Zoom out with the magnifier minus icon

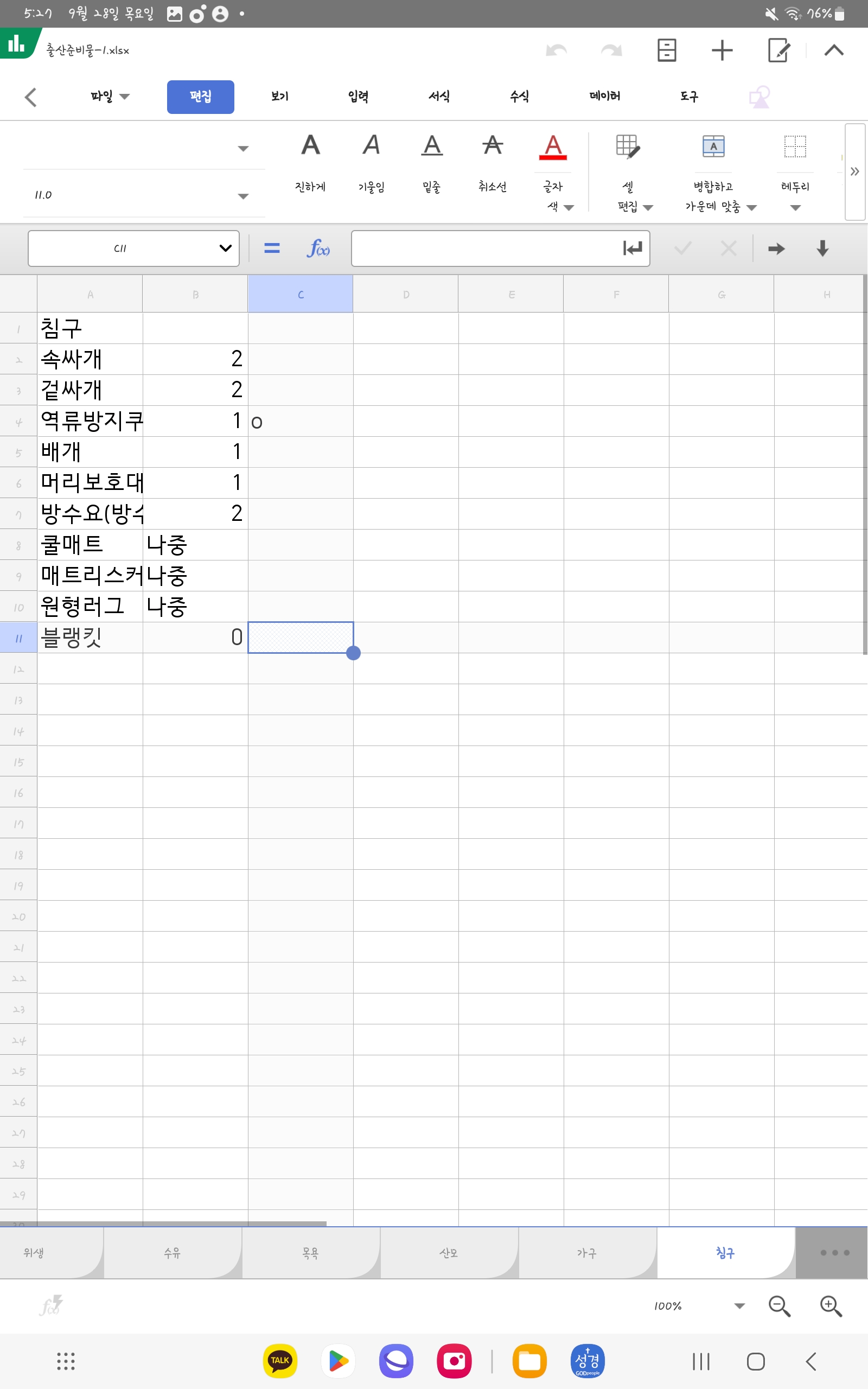point(779,1306)
